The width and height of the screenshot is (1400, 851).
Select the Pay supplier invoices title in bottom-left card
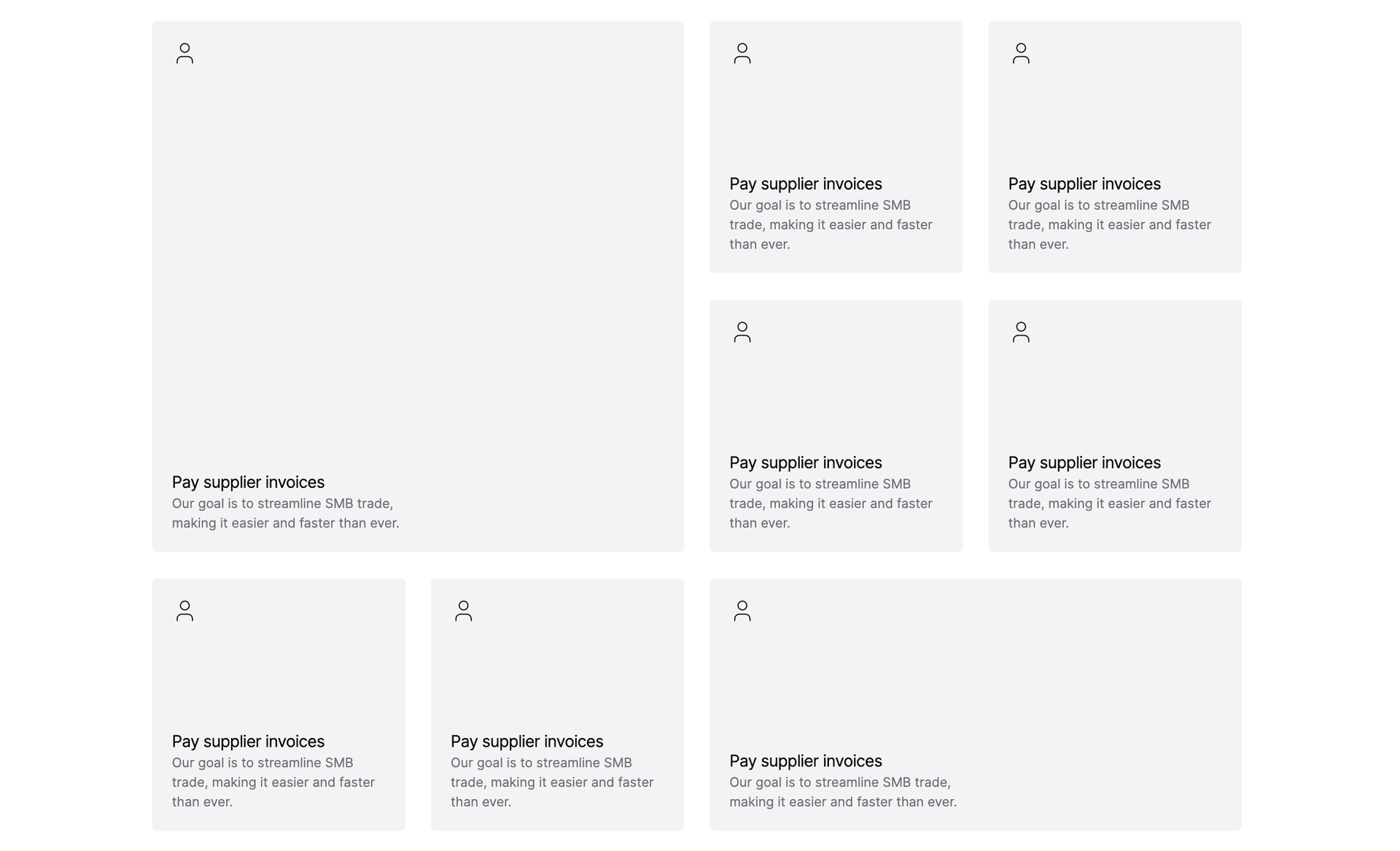tap(248, 741)
